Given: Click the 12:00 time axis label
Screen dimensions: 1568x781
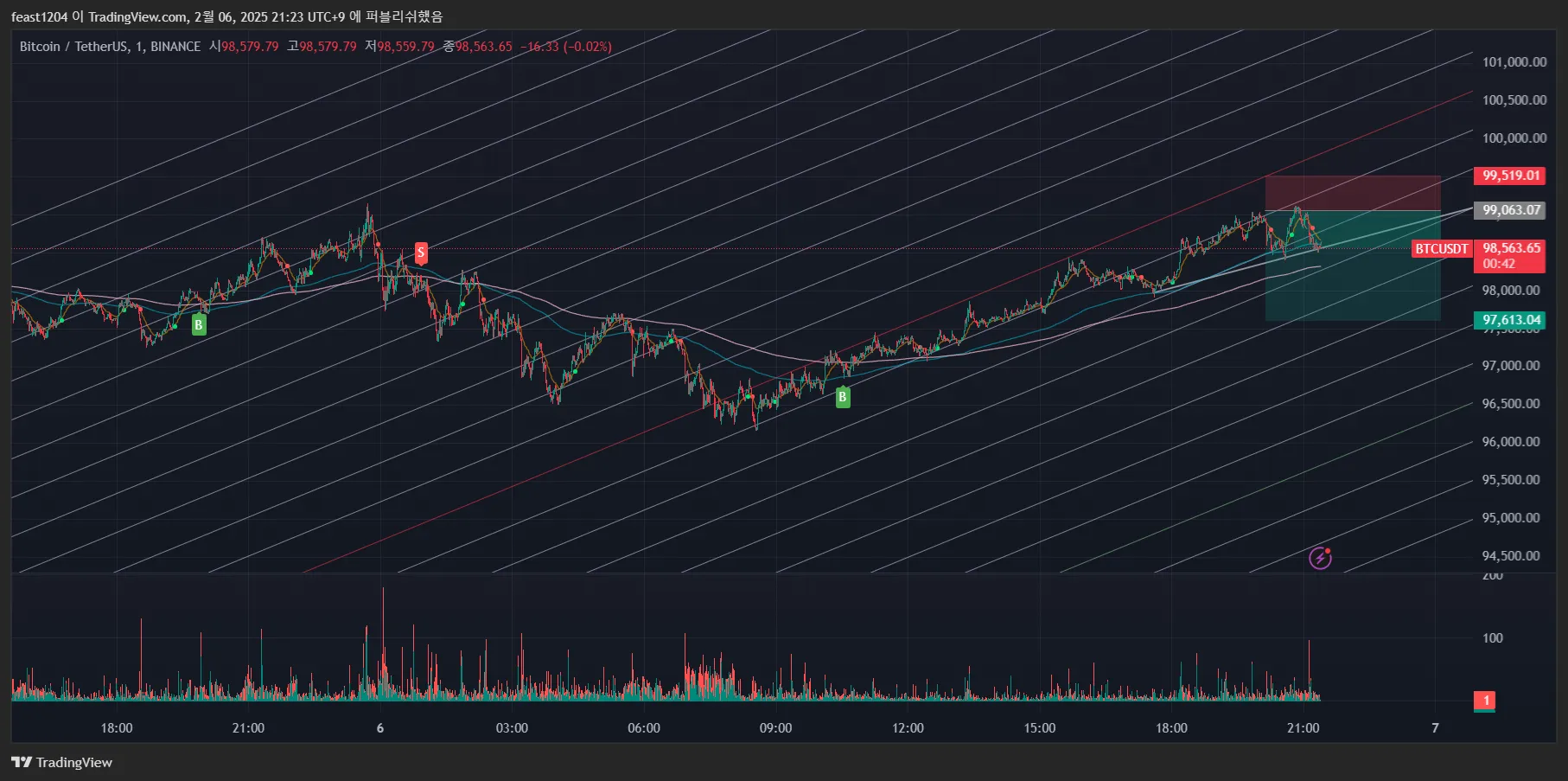Looking at the screenshot, I should pos(908,728).
